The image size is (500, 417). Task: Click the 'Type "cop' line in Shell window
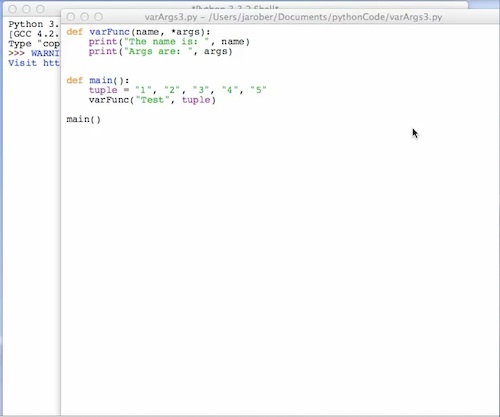pyautogui.click(x=34, y=44)
